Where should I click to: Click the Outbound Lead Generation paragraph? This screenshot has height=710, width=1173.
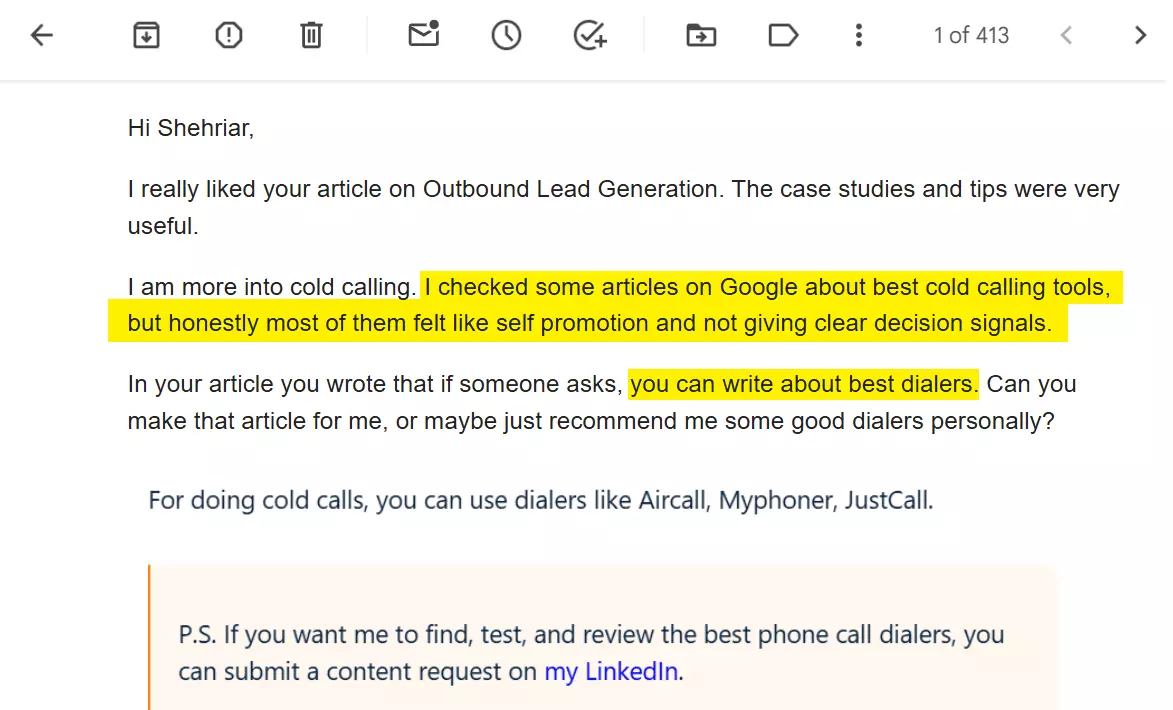pyautogui.click(x=623, y=207)
